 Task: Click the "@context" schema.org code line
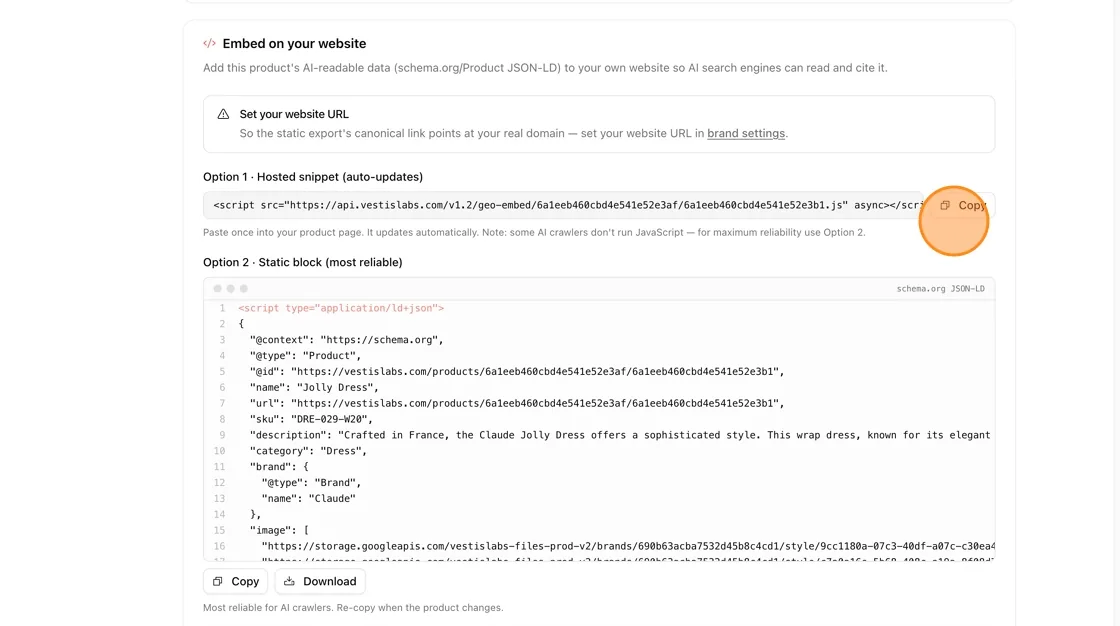(x=346, y=340)
